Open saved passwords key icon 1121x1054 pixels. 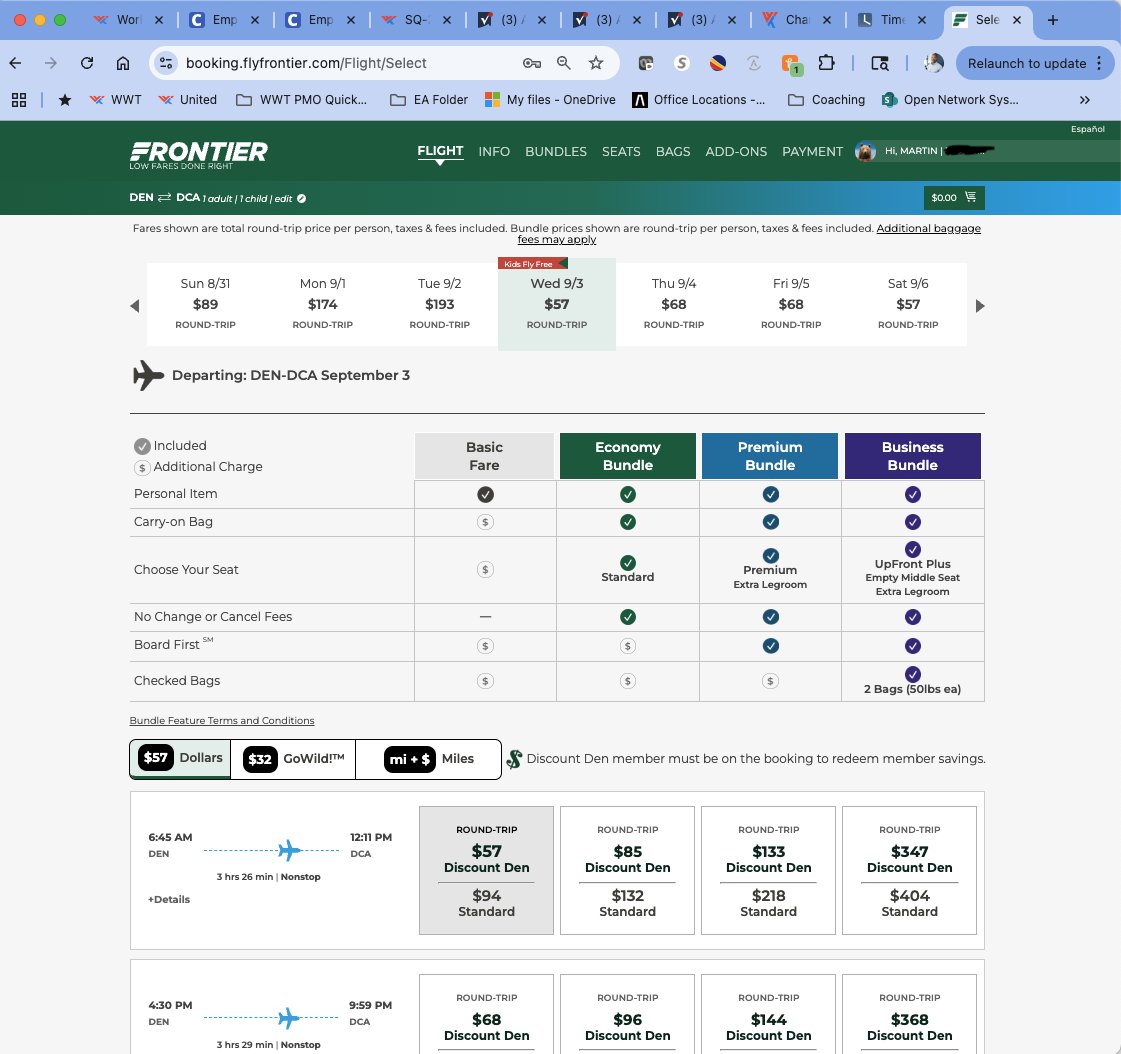point(531,63)
